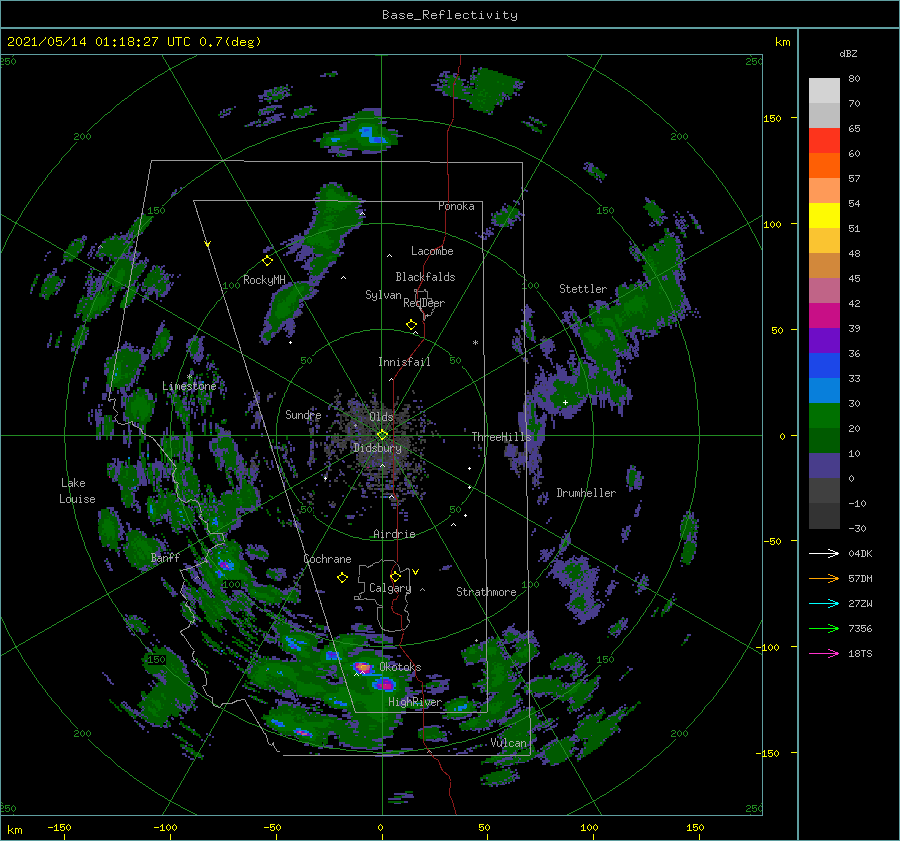Screen dimensions: 900x841
Task: Click the Innisfail label
Action: 404,362
